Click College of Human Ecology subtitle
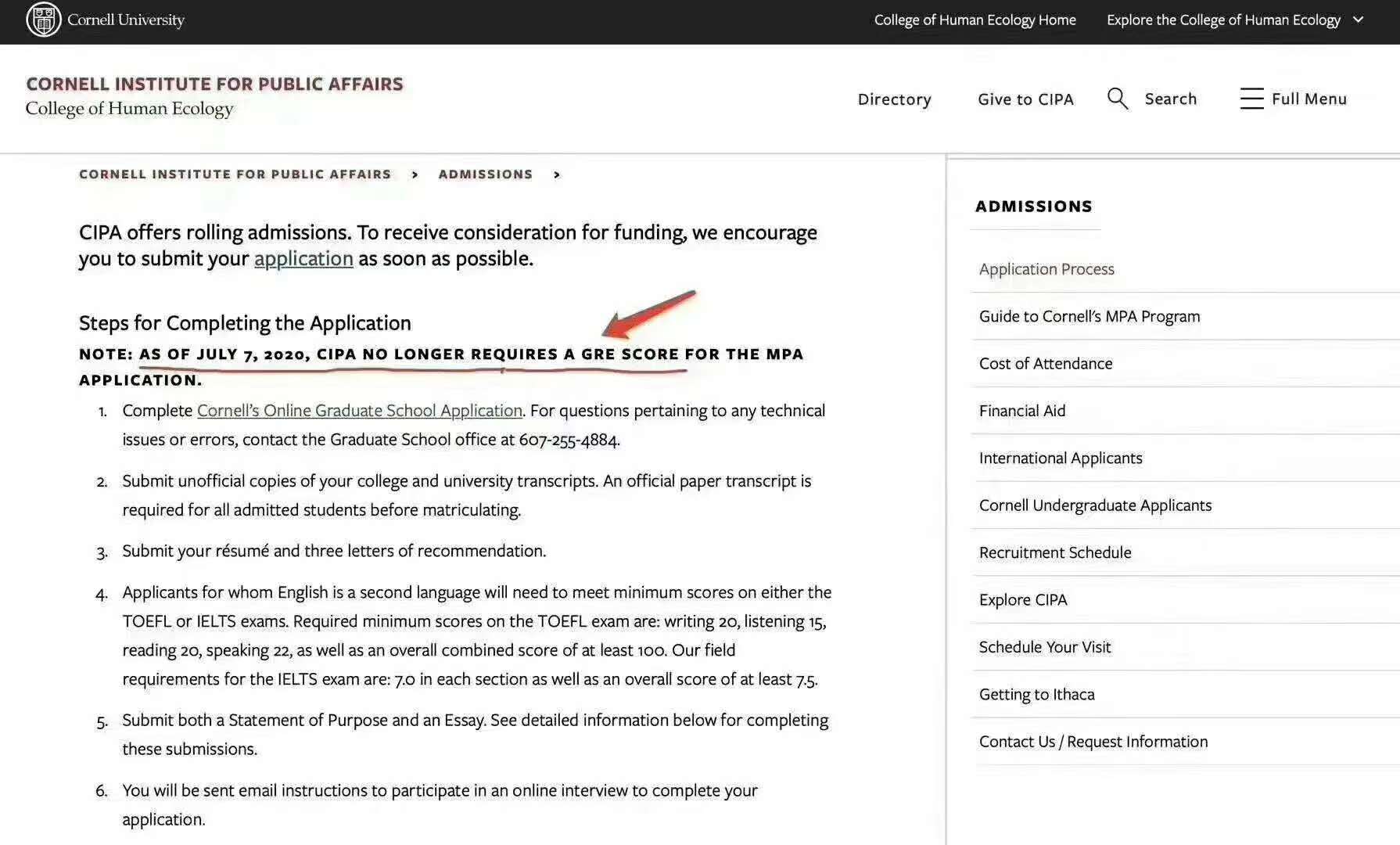The height and width of the screenshot is (845, 1400). [x=129, y=109]
